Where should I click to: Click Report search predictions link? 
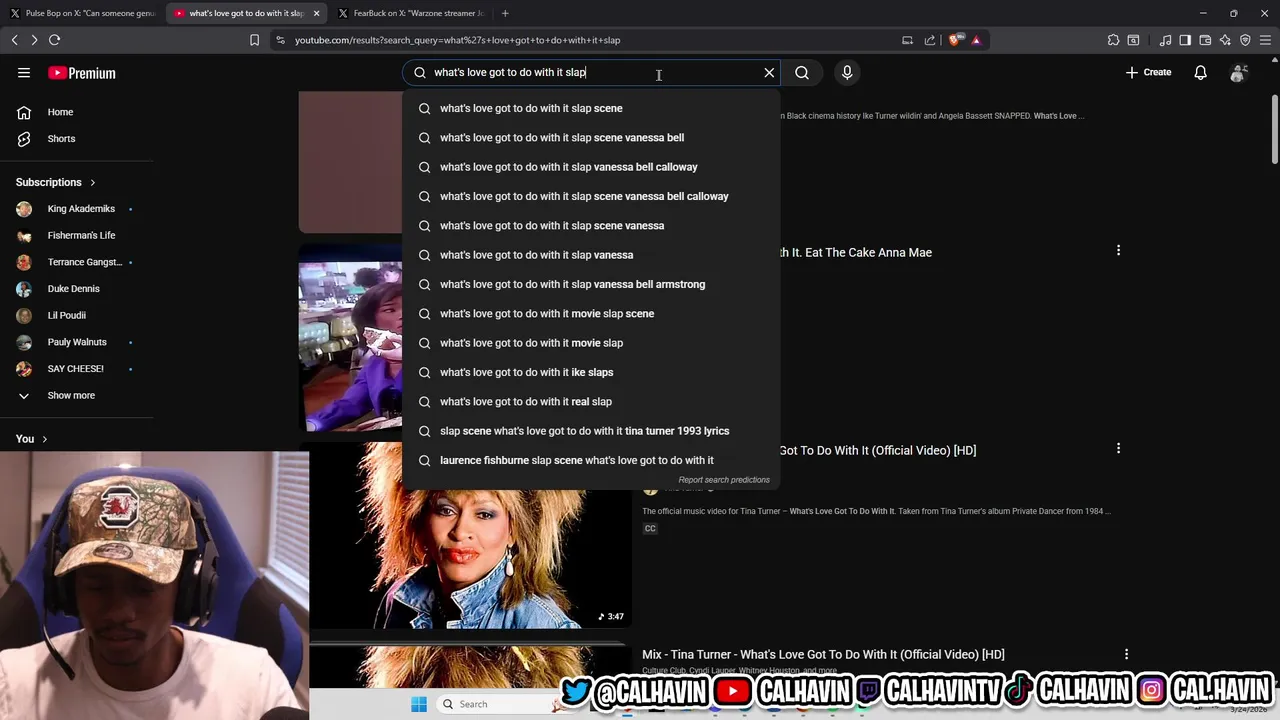724,480
